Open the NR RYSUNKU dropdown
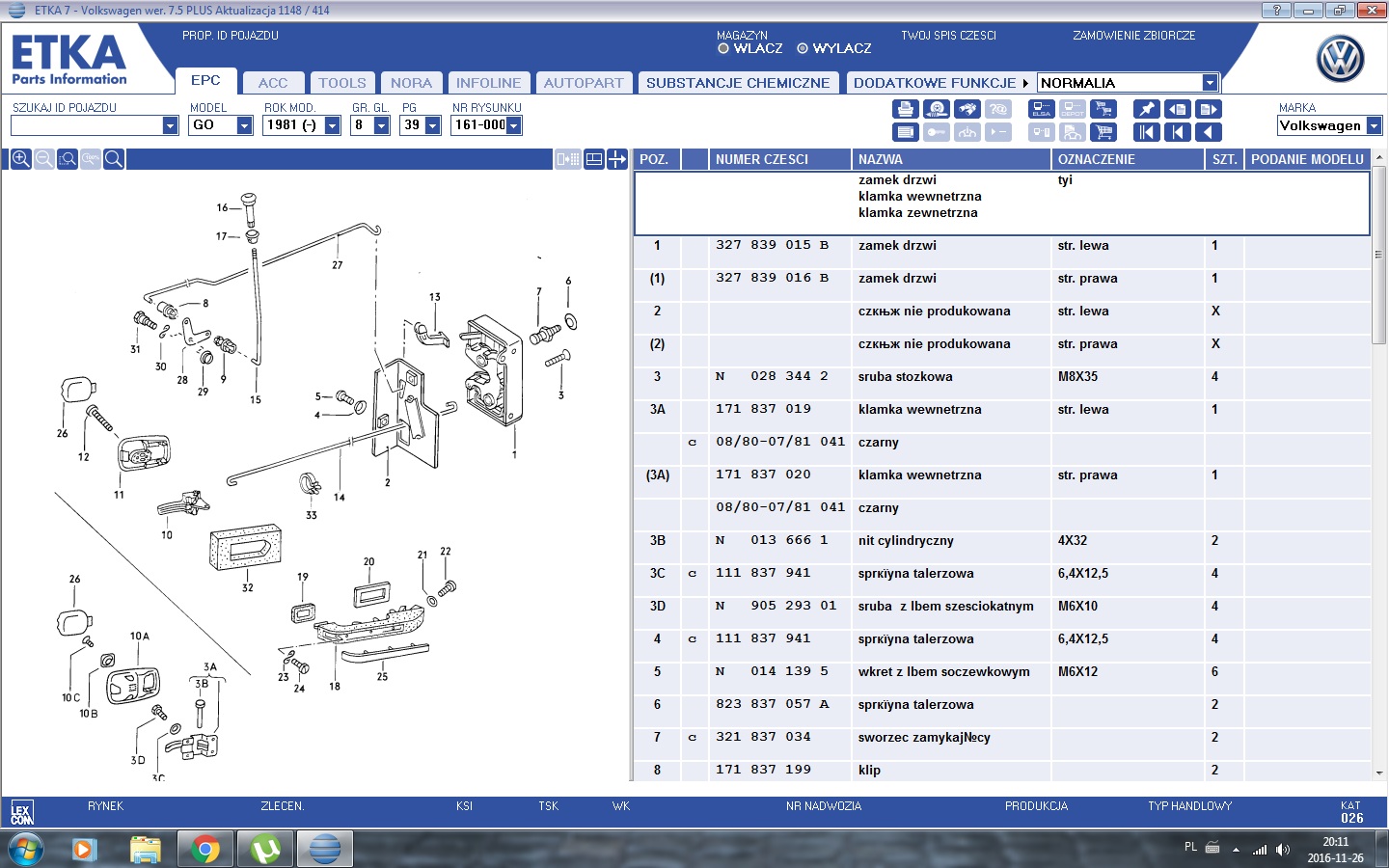 click(x=513, y=125)
